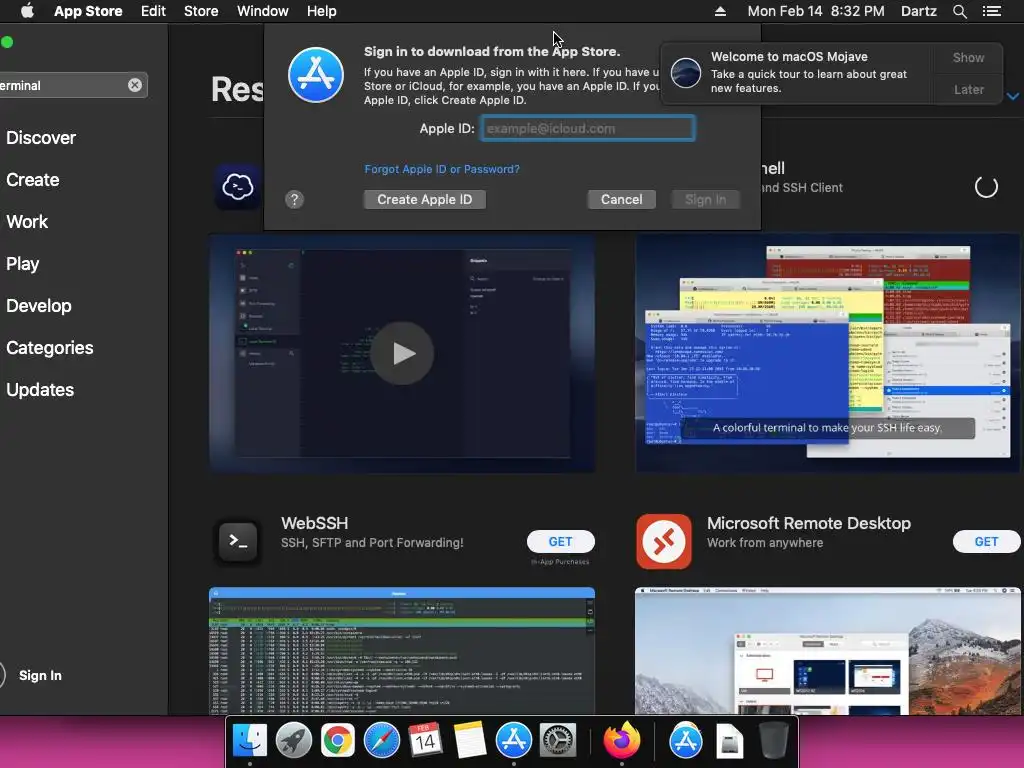Open Firefox from the Dock
The height and width of the screenshot is (768, 1024).
[622, 741]
